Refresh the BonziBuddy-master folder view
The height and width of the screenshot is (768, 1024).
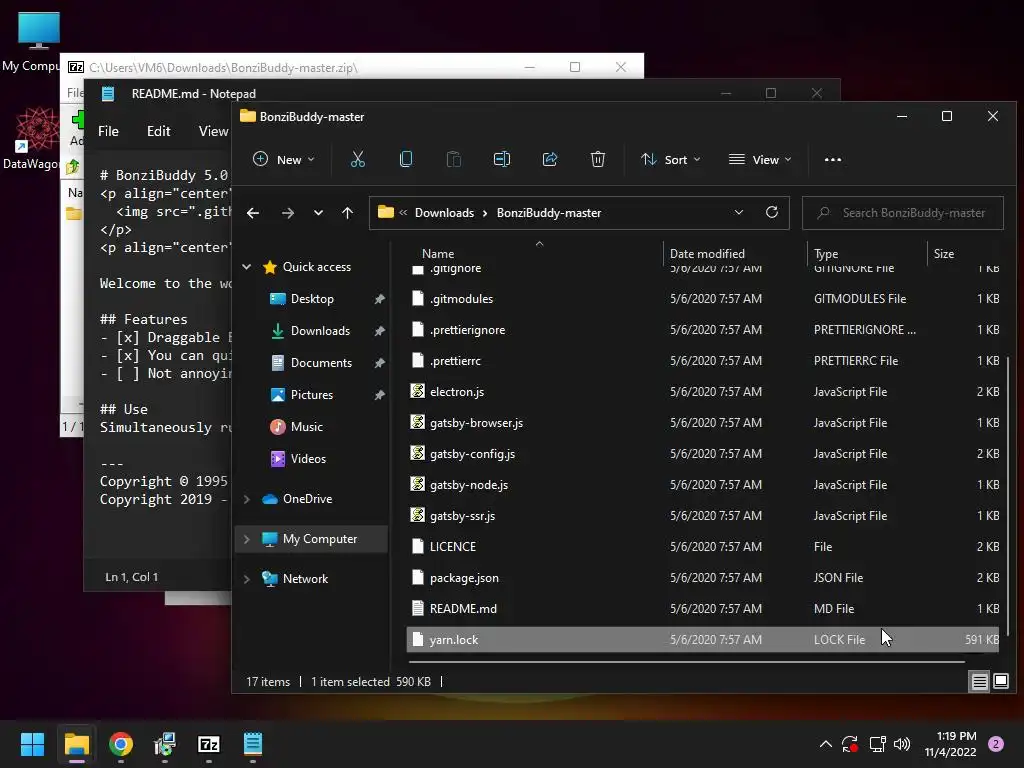pos(772,212)
